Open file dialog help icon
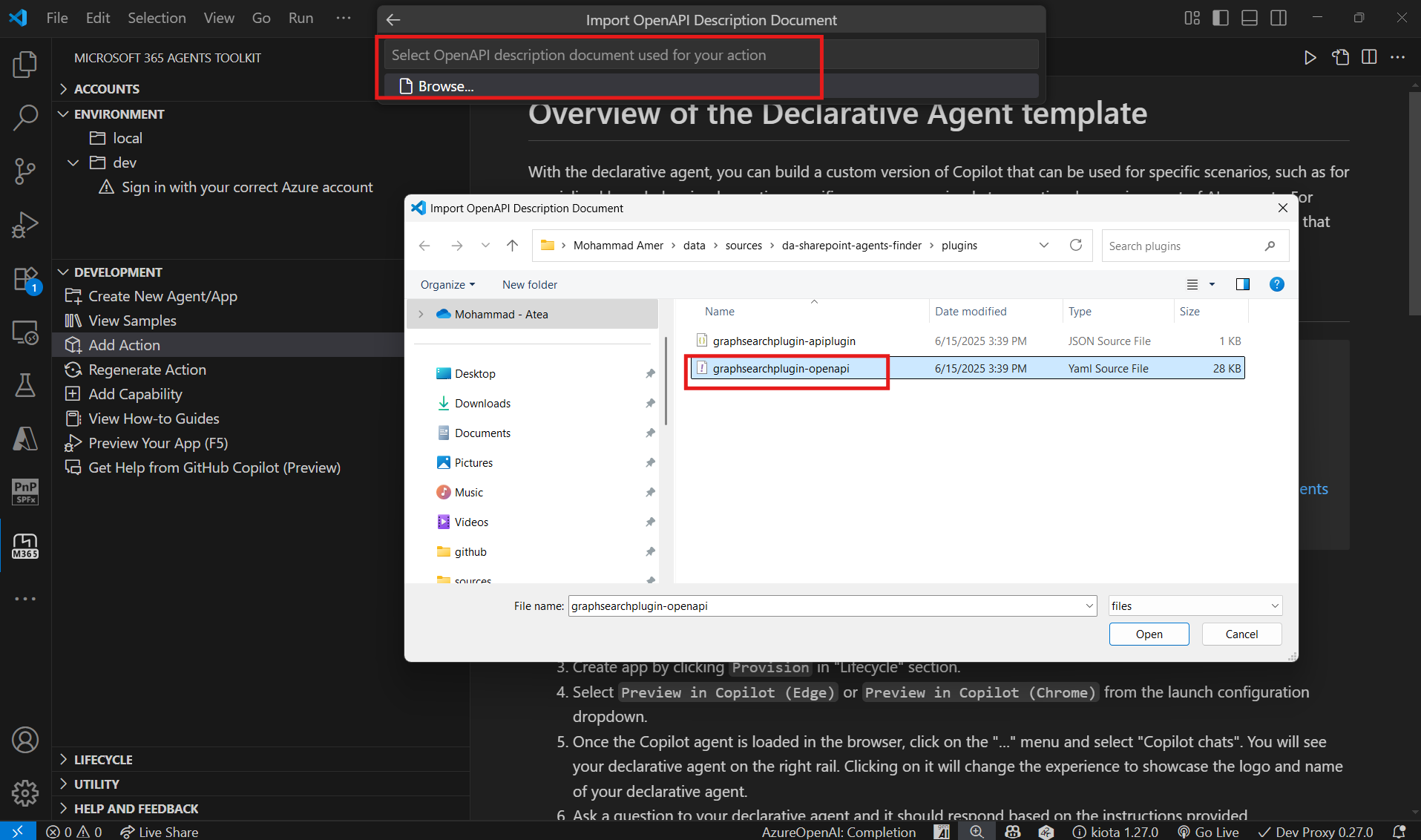 coord(1277,284)
